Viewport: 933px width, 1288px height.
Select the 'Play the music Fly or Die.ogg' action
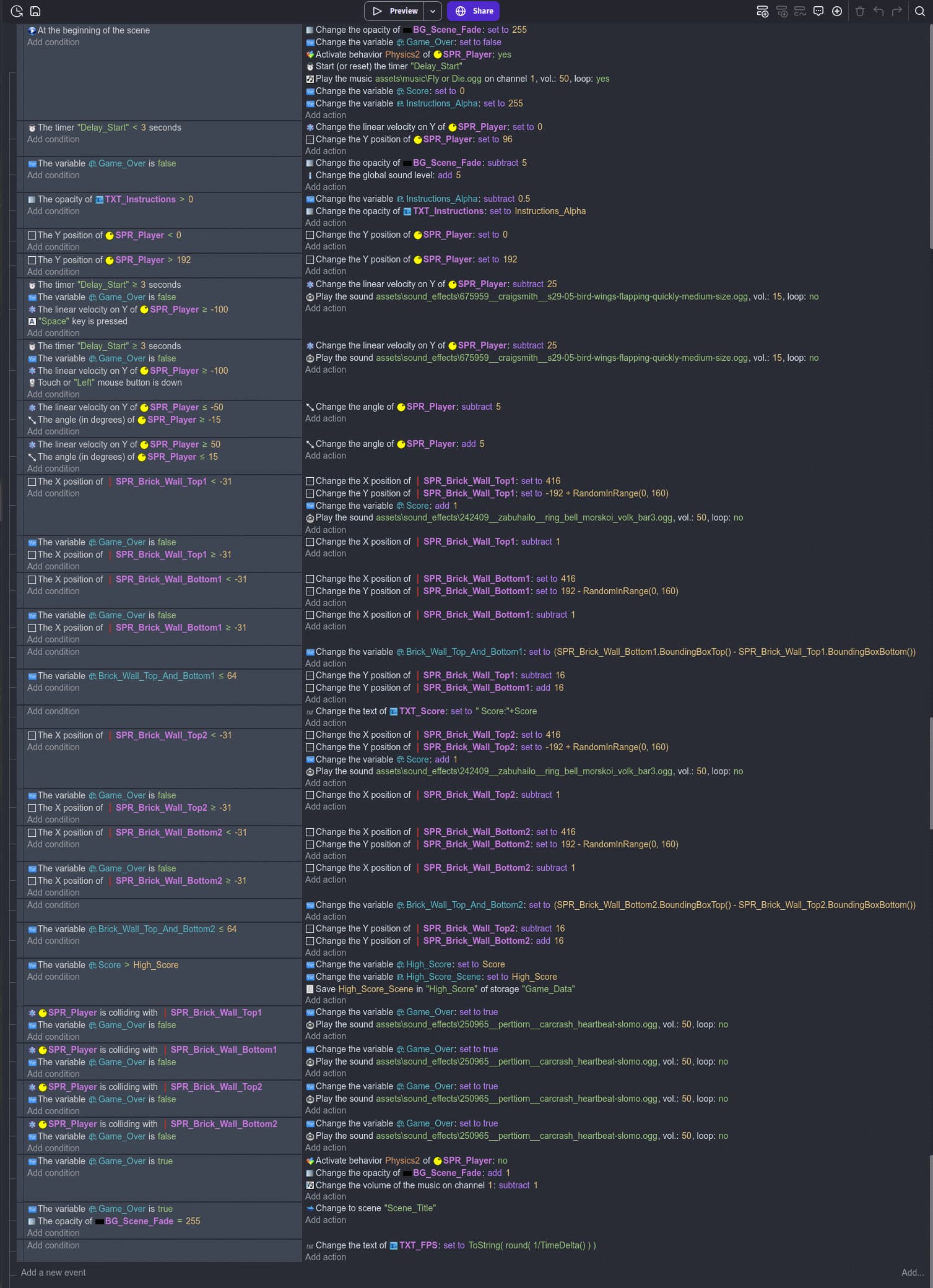[x=458, y=79]
